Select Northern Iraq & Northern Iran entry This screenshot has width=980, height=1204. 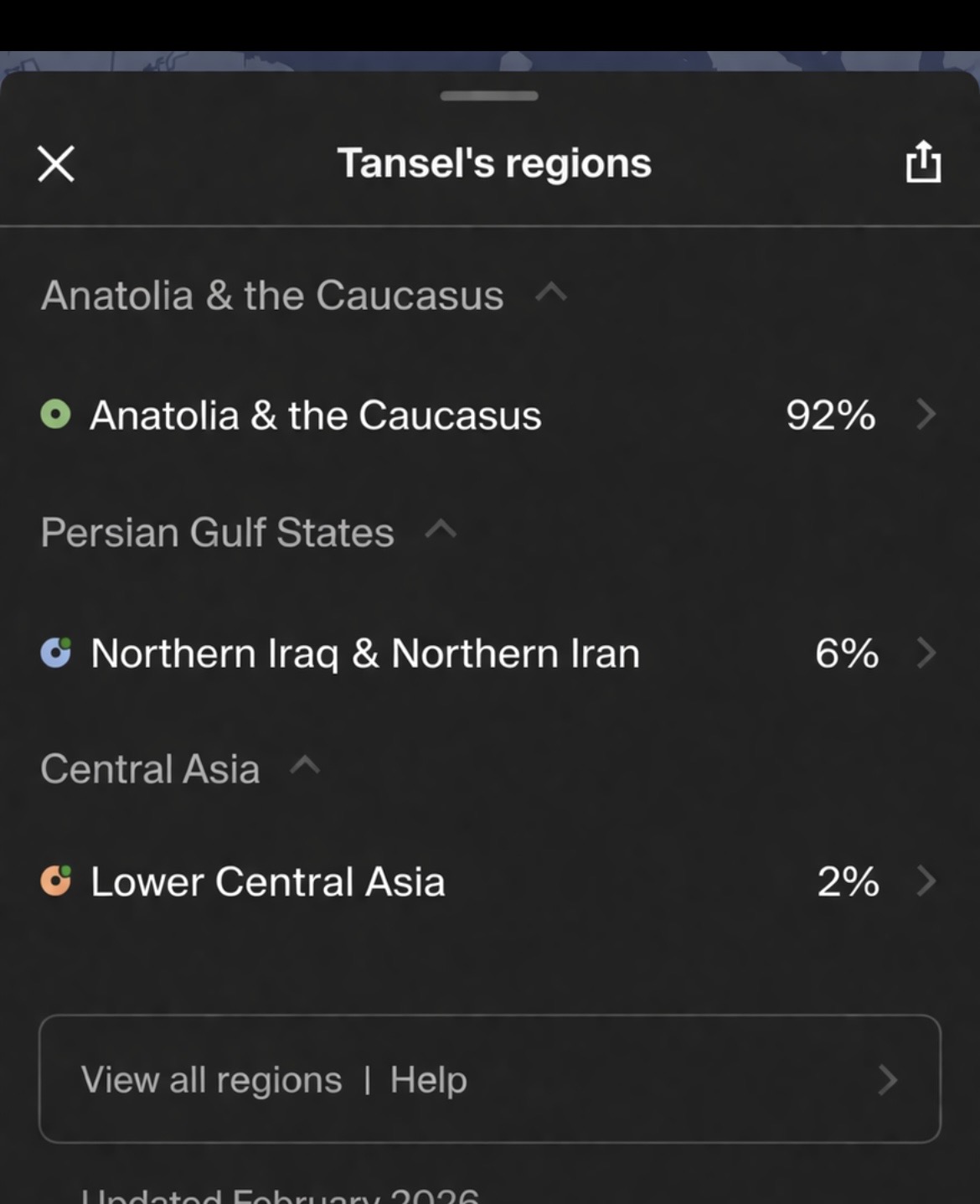click(364, 654)
